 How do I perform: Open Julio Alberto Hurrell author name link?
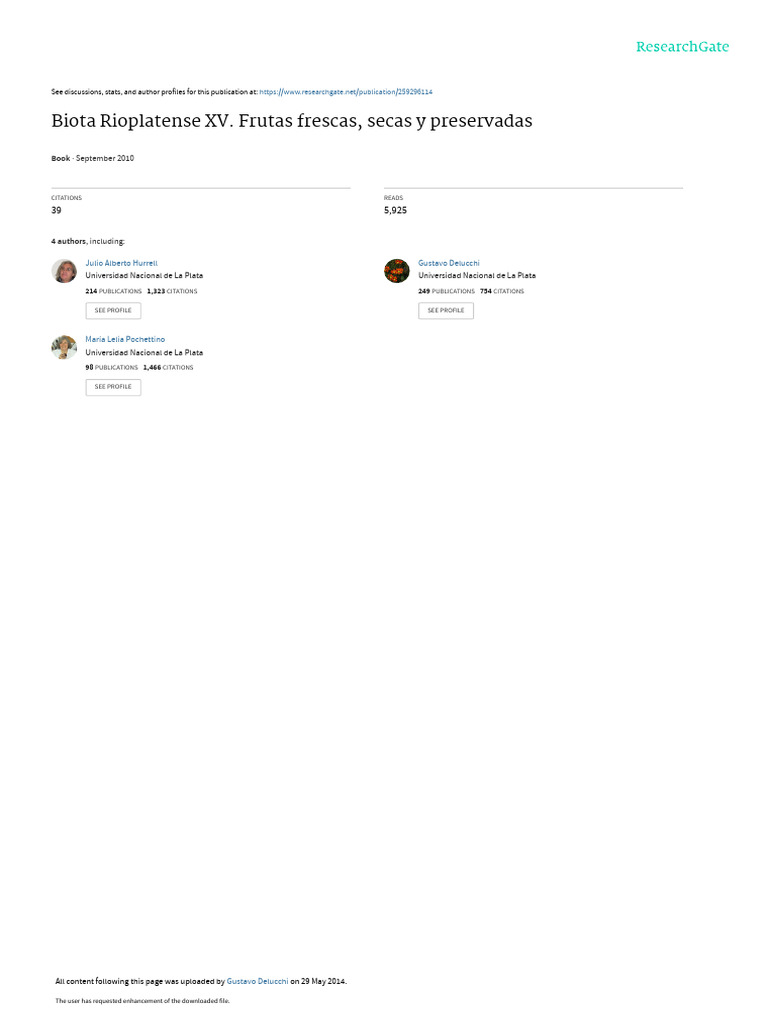[x=121, y=263]
